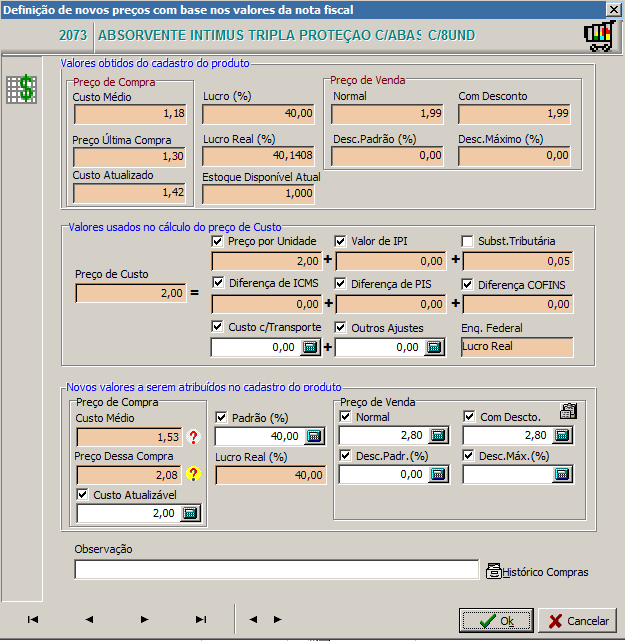Click the Custo Atualizado value 1,42
The height and width of the screenshot is (641, 625).
(x=130, y=193)
